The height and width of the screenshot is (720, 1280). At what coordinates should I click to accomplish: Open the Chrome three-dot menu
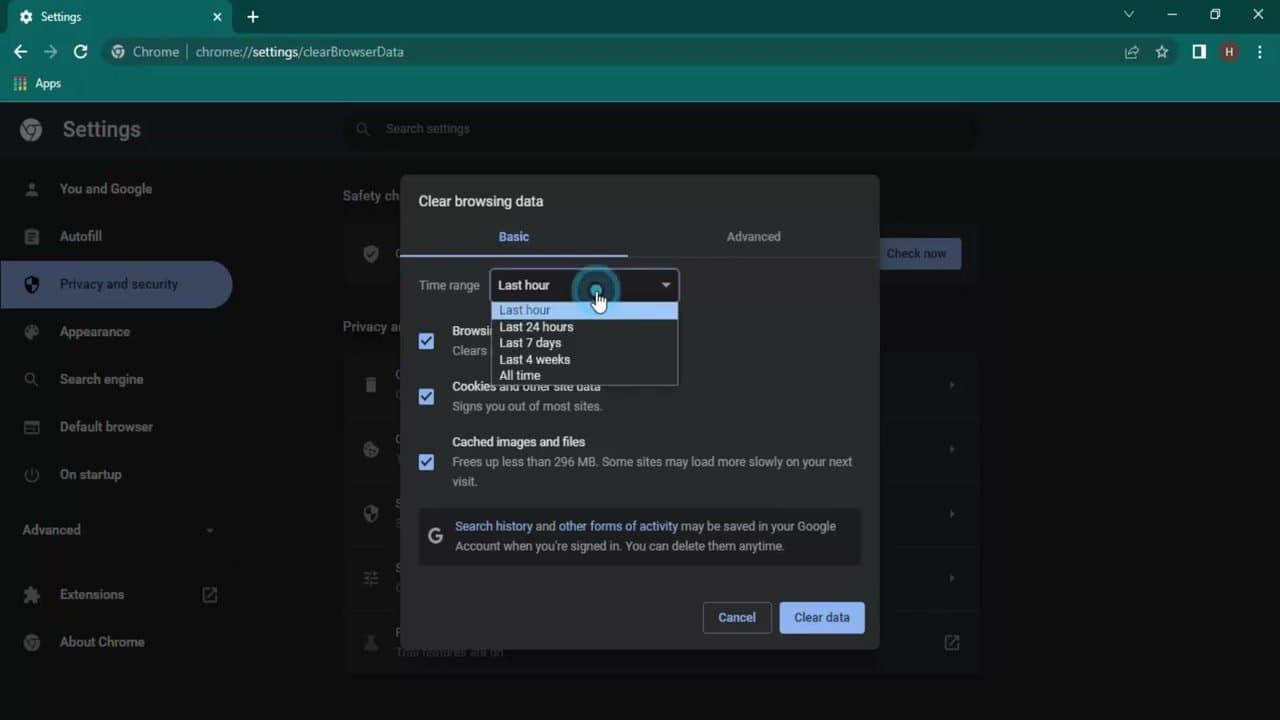point(1259,52)
